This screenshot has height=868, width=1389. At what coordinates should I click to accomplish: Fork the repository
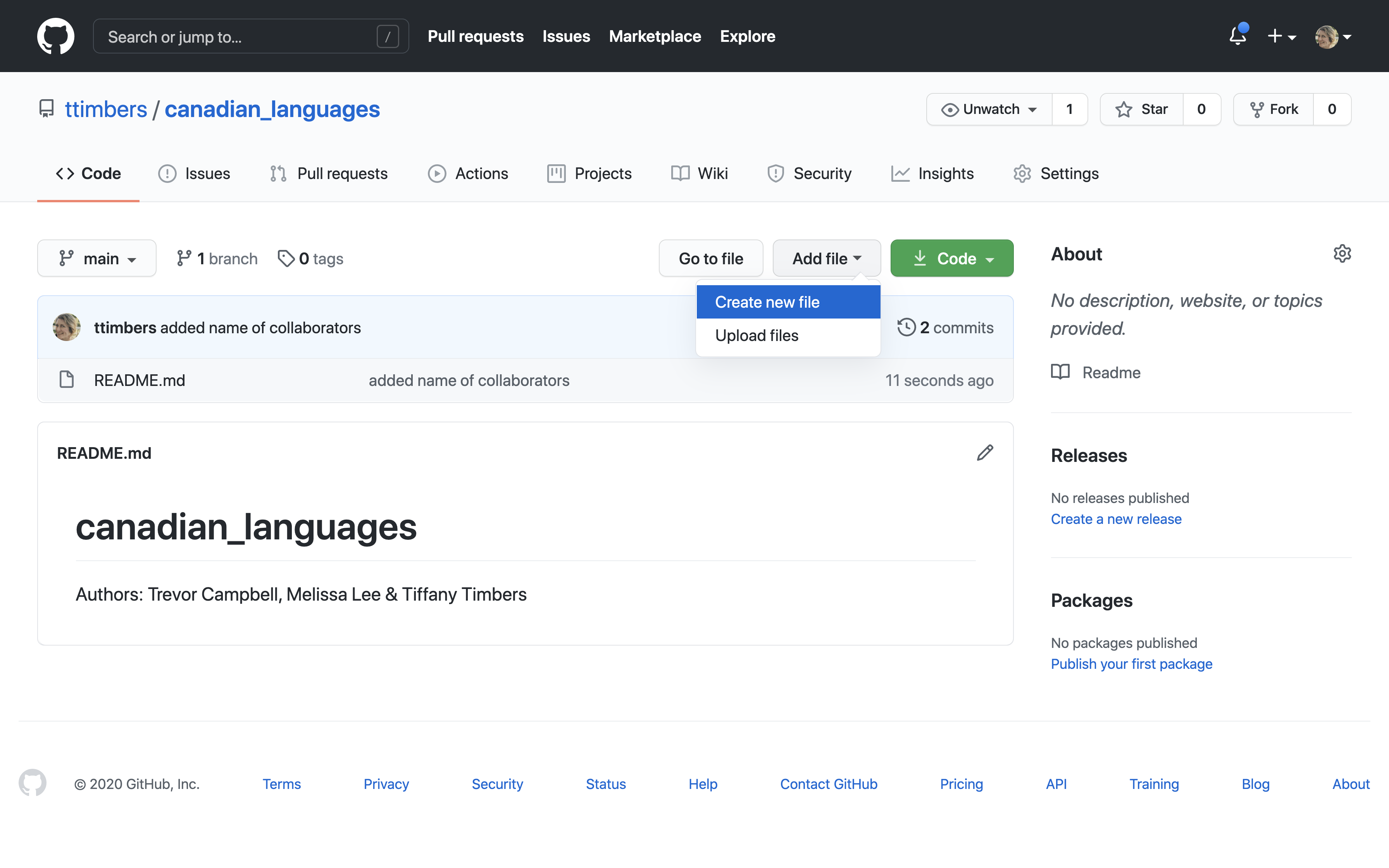(1273, 109)
